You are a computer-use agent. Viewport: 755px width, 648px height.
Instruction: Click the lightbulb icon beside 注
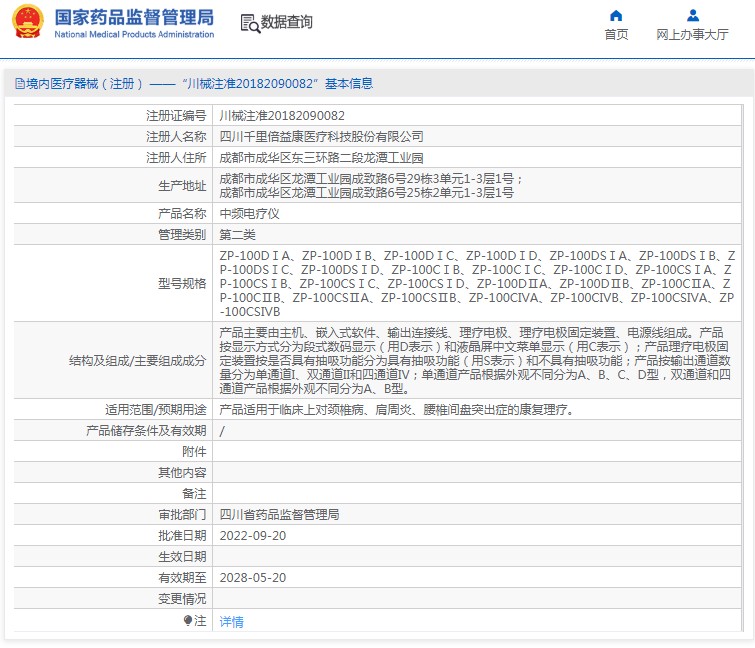pos(187,621)
